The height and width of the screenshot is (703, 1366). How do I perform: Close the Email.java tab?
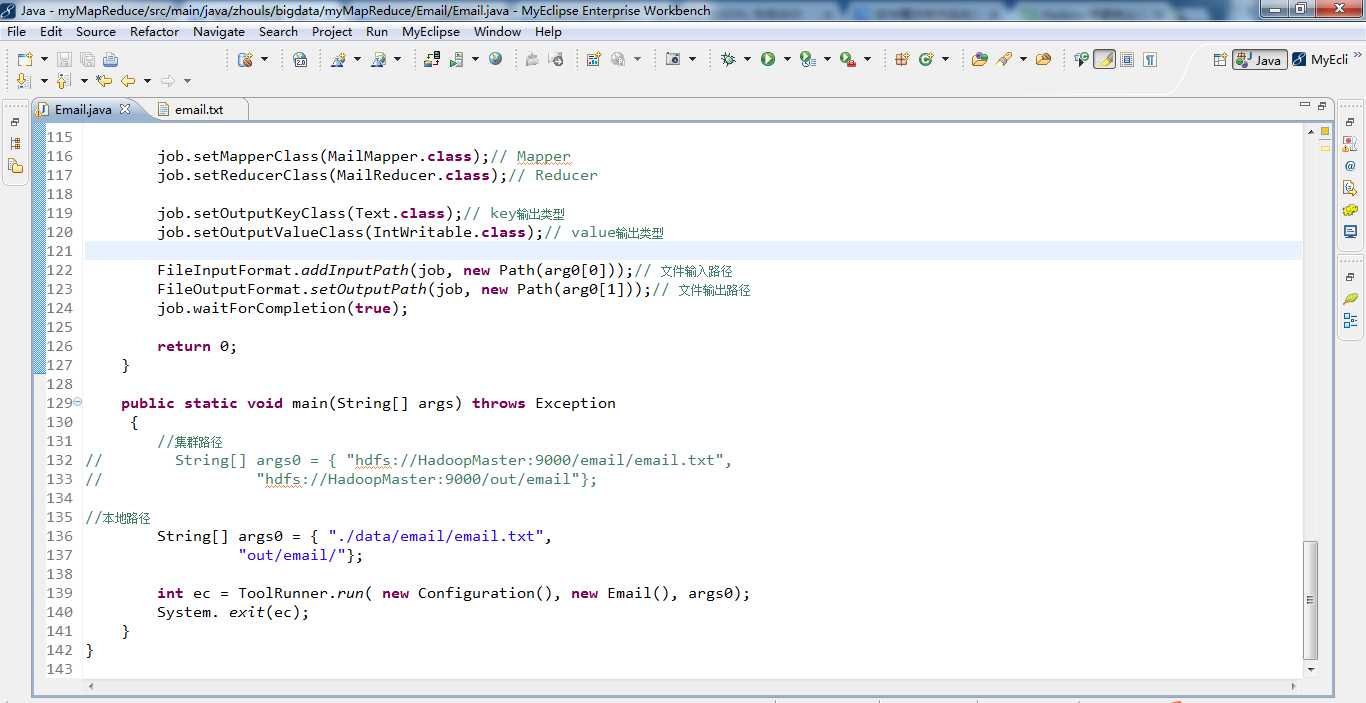126,109
